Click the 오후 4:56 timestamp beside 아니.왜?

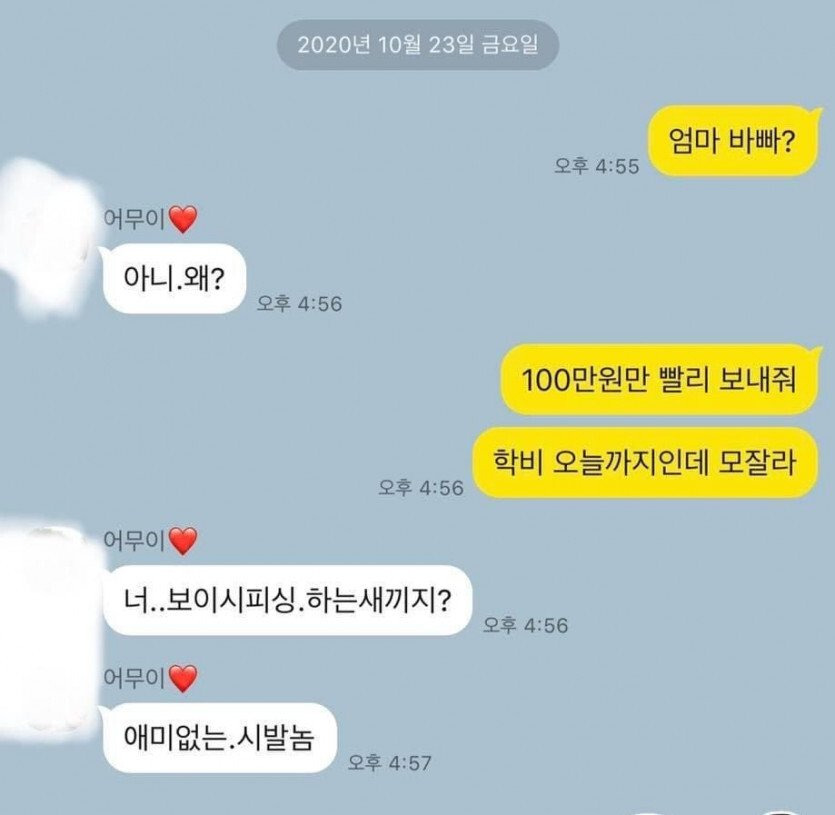299,304
